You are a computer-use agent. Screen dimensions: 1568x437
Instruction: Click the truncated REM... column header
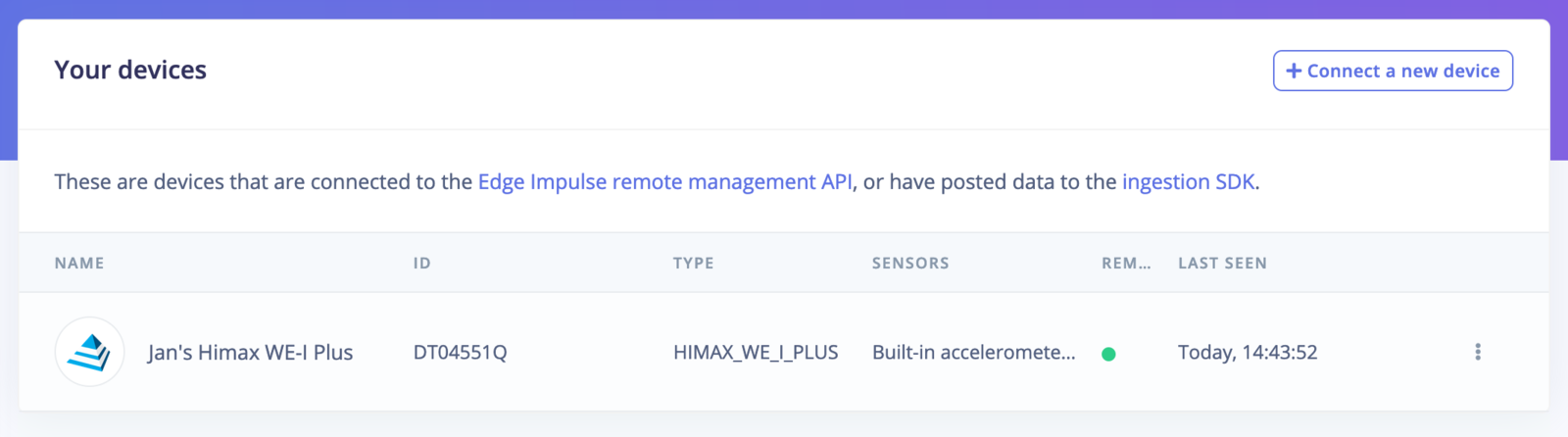[1126, 263]
